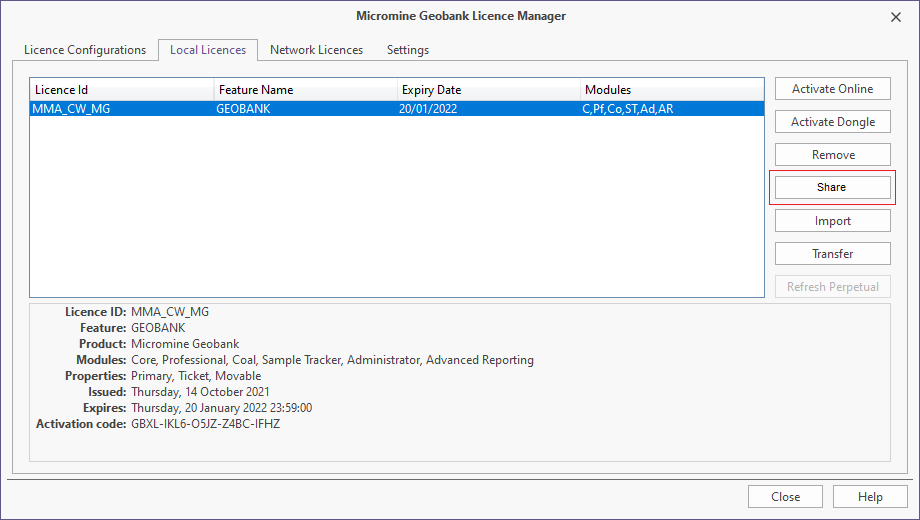Click the Activate Dongle button
The width and height of the screenshot is (920, 520).
tap(833, 121)
